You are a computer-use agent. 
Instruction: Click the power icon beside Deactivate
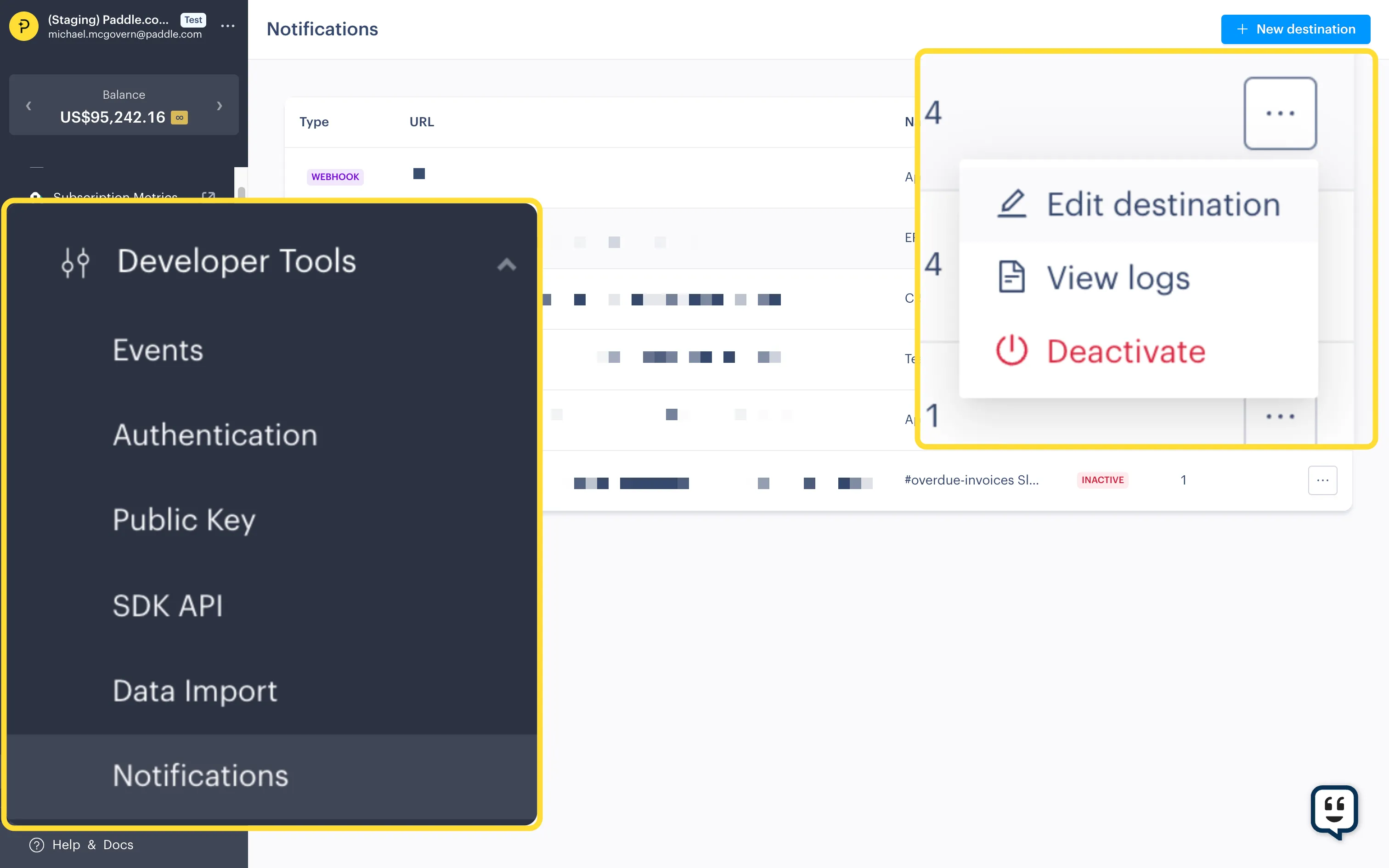[1011, 351]
